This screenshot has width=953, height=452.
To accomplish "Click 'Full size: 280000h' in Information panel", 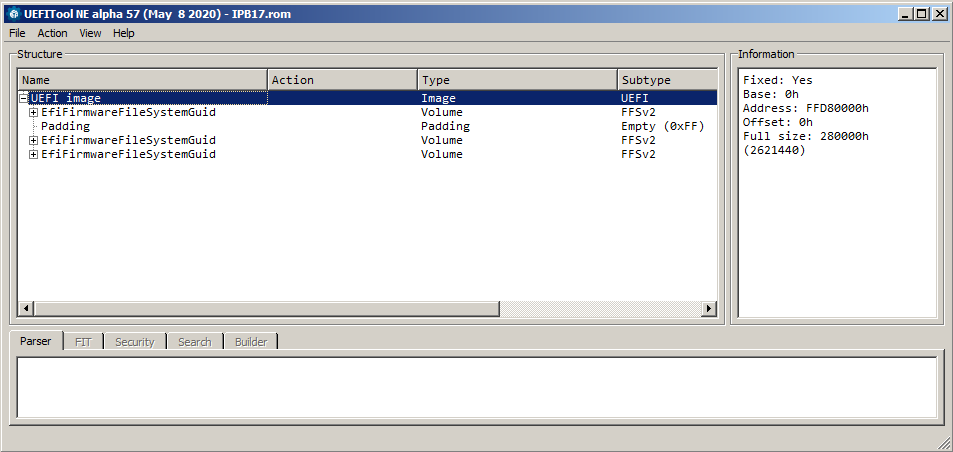I will click(806, 136).
